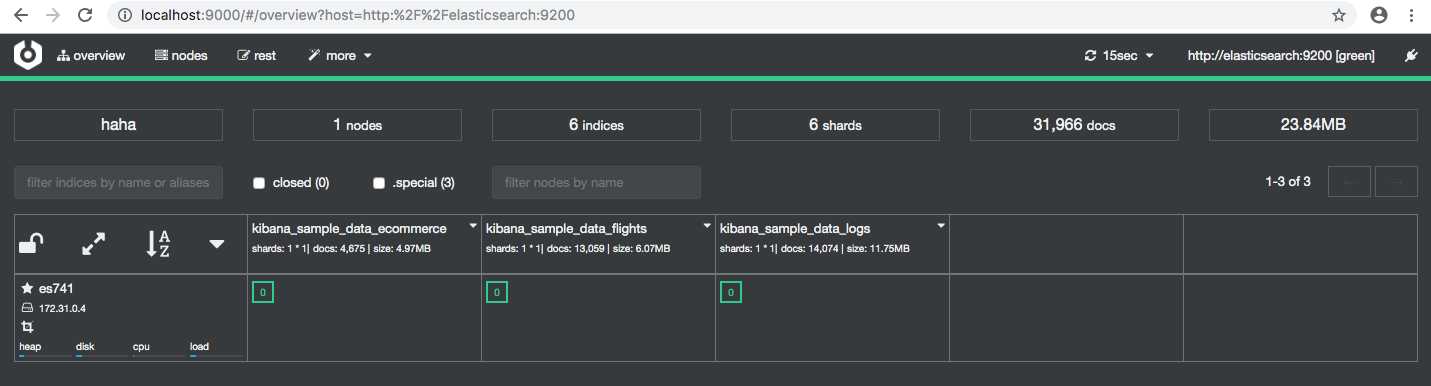The image size is (1431, 386).
Task: Click shard 0 of kibana_sample_data_logs
Action: tap(731, 292)
